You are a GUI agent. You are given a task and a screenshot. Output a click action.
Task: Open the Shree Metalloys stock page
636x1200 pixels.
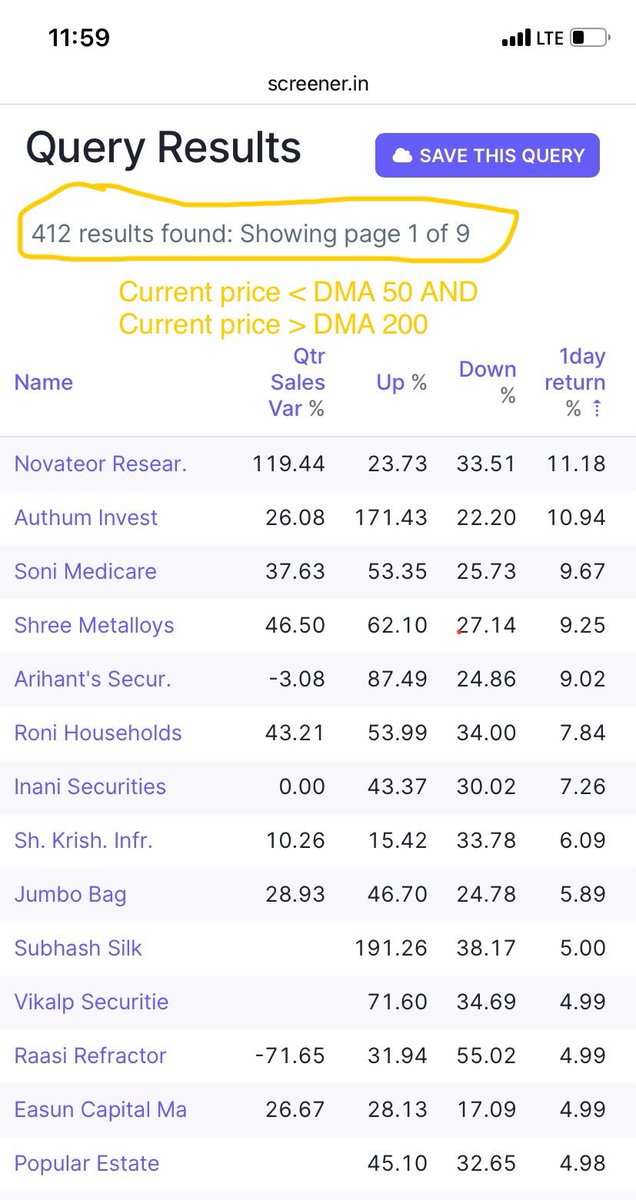94,626
